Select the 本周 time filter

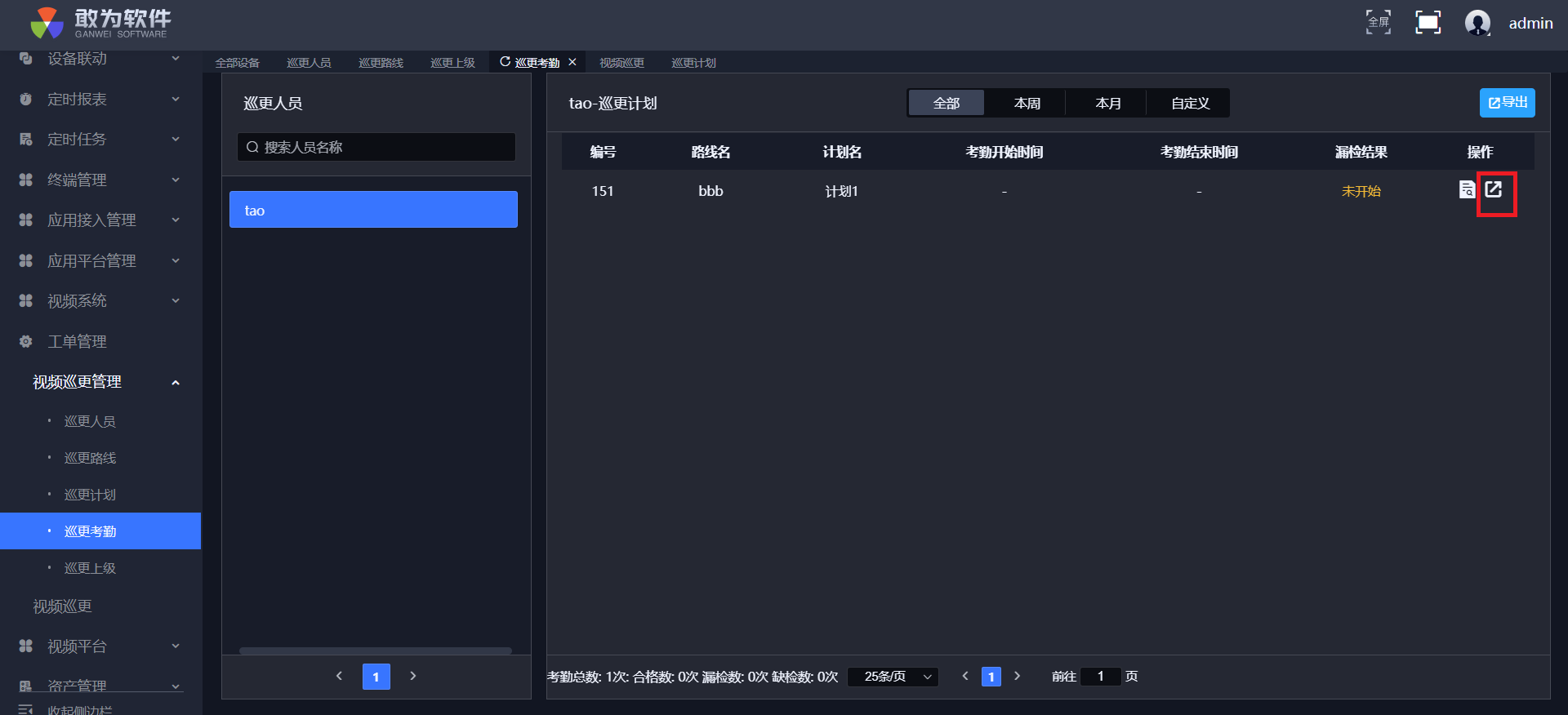click(1027, 104)
